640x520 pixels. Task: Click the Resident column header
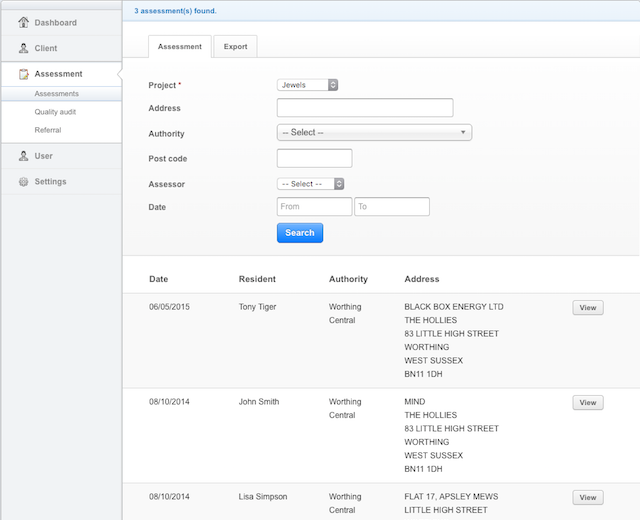[257, 279]
